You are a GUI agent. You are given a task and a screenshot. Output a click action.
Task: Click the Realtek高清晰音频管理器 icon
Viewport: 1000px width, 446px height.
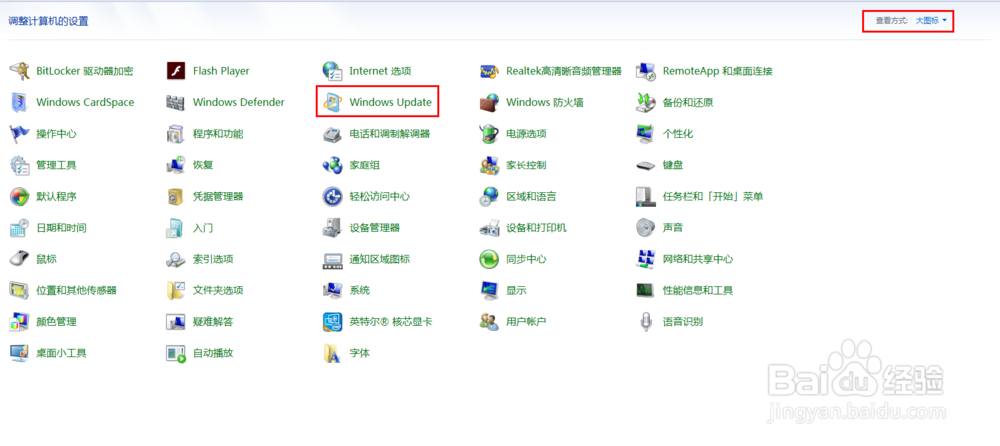tap(489, 71)
